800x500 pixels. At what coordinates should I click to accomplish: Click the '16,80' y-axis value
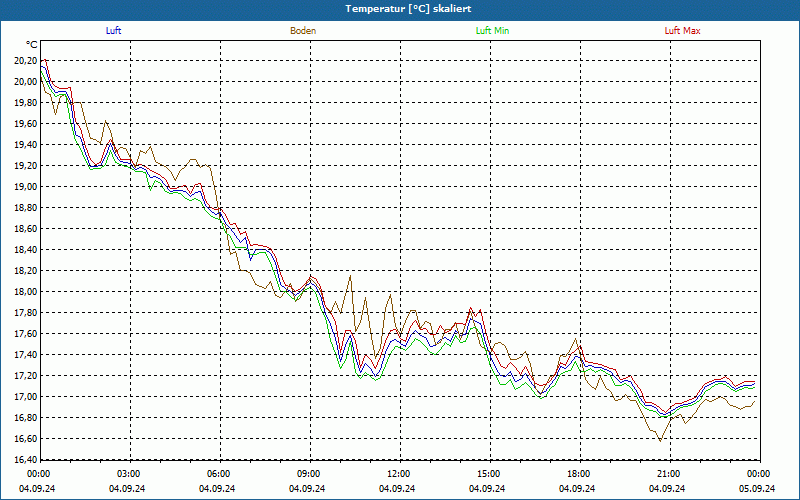(x=26, y=418)
